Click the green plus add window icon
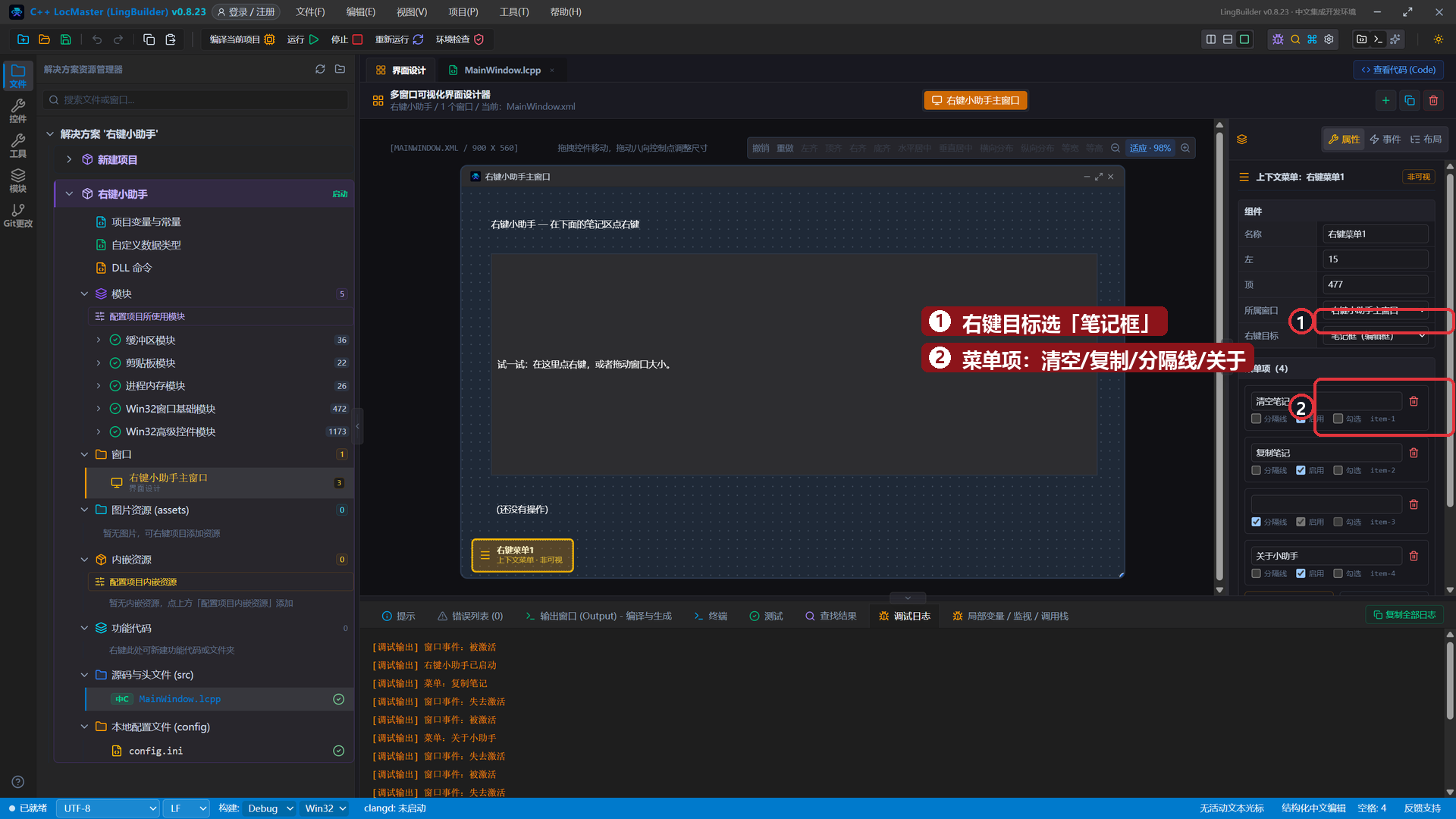This screenshot has height=819, width=1456. coord(1385,100)
